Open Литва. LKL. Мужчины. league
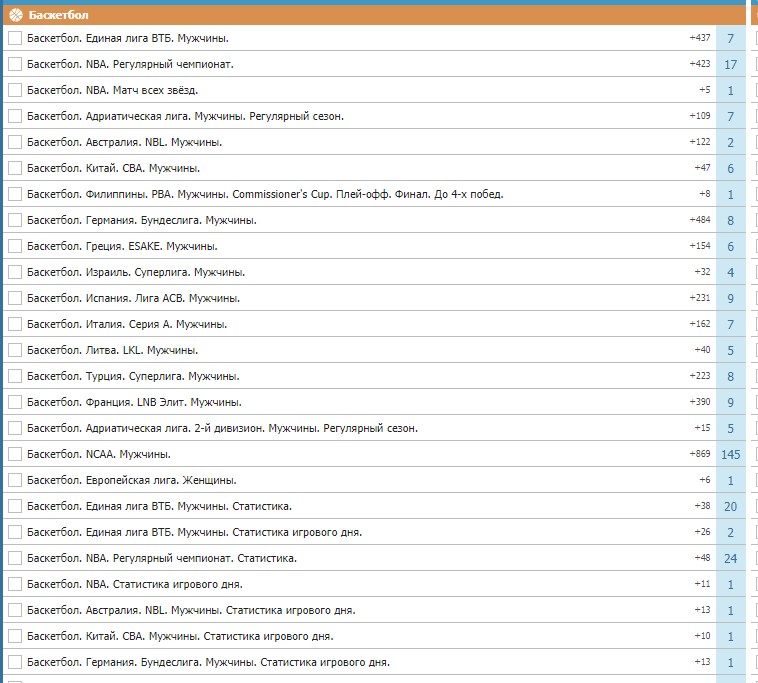758x683 pixels. [113, 350]
